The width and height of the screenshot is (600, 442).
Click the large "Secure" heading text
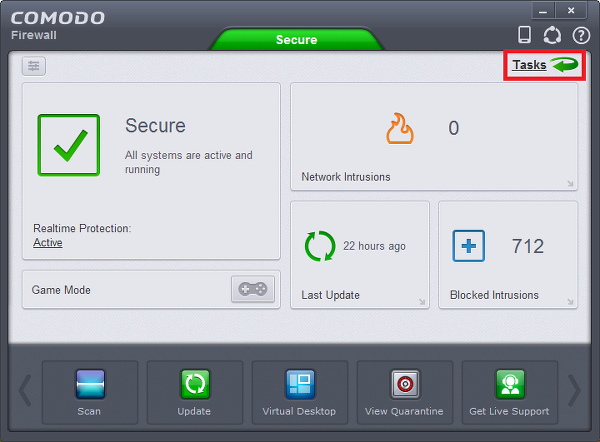[155, 126]
